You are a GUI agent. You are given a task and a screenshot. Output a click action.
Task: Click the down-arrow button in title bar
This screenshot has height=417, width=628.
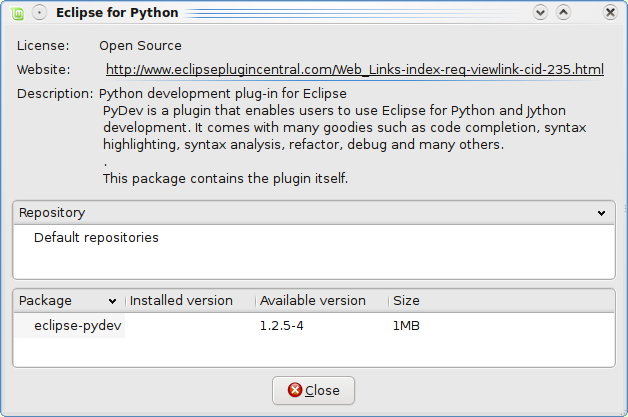coord(541,13)
